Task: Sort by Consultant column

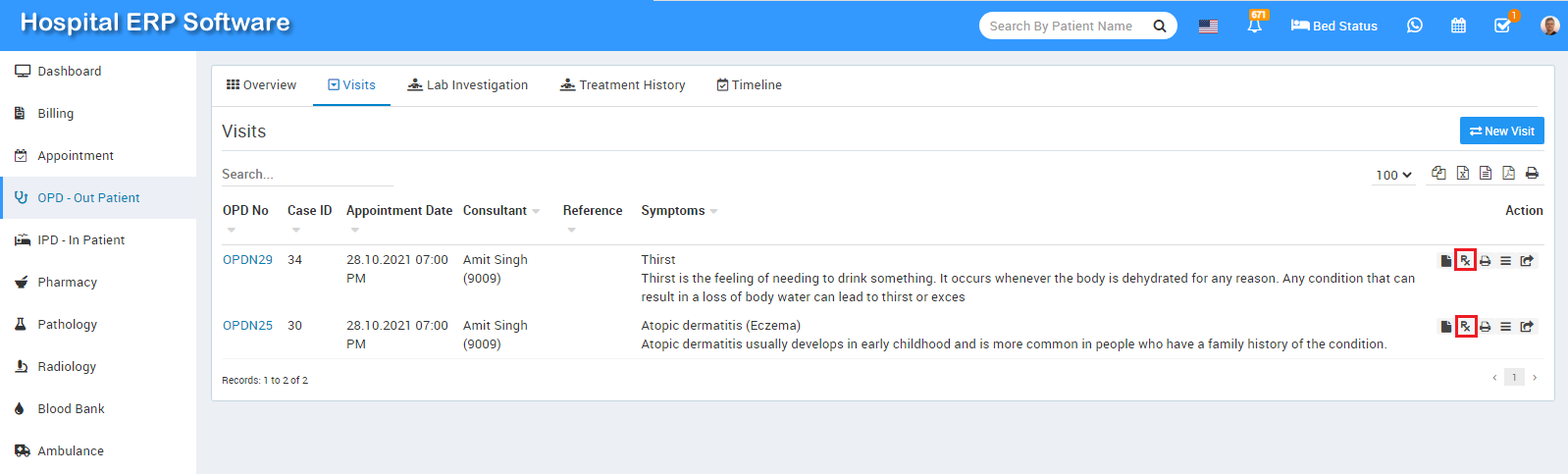Action: click(501, 211)
